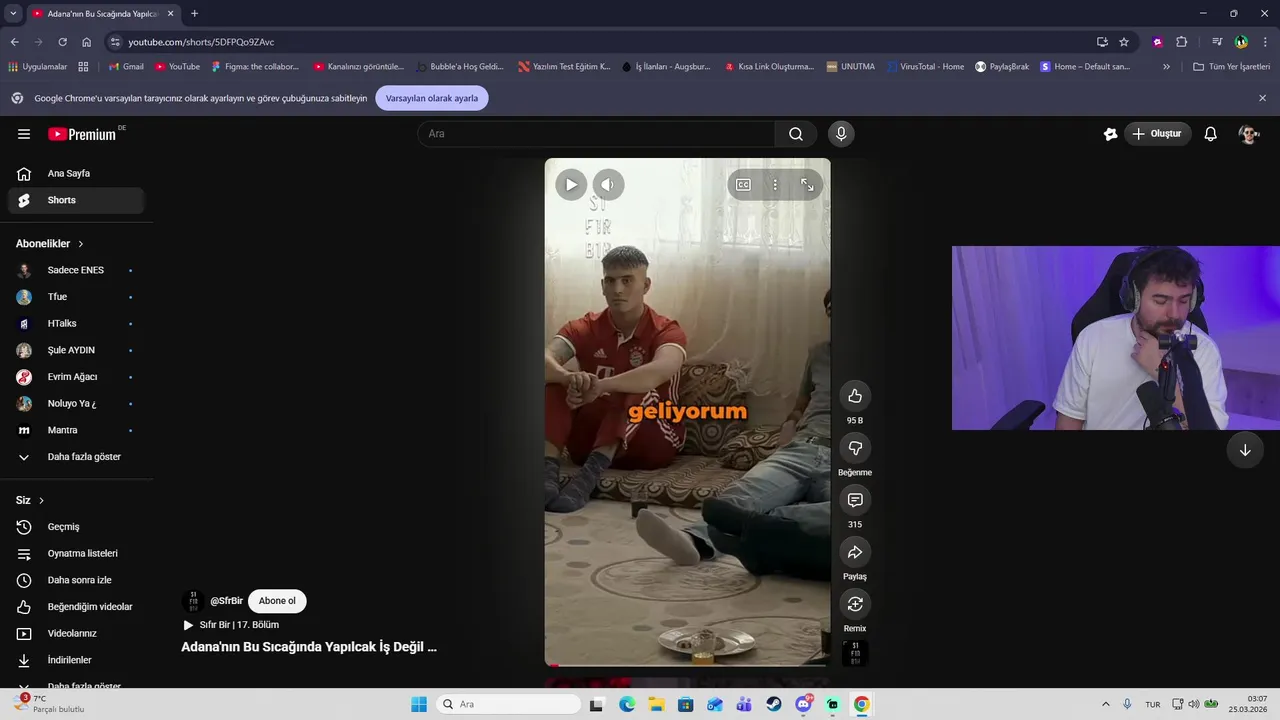
Task: Go to Ana Sayfa in sidebar
Action: point(76,174)
